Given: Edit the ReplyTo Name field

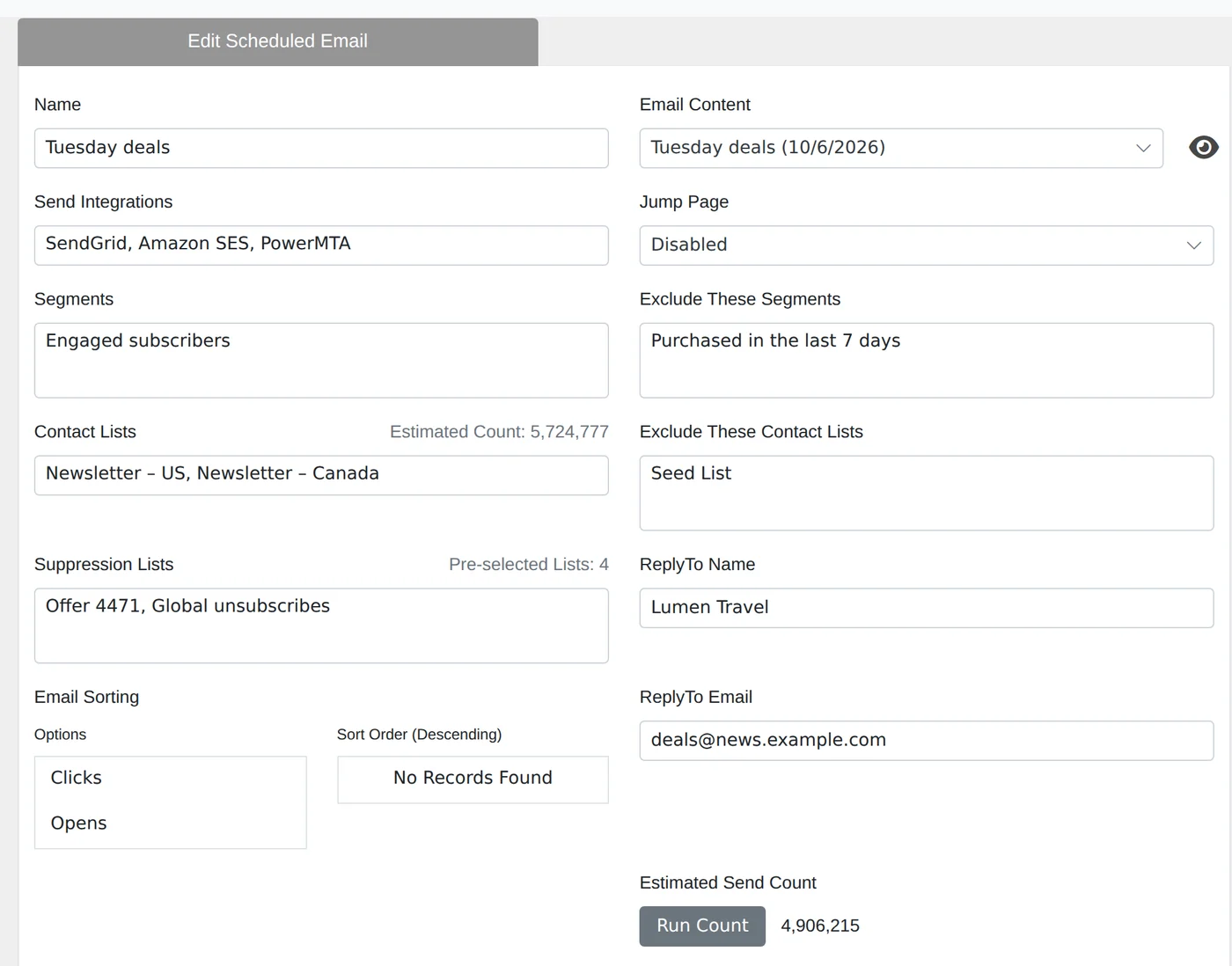Looking at the screenshot, I should 927,608.
